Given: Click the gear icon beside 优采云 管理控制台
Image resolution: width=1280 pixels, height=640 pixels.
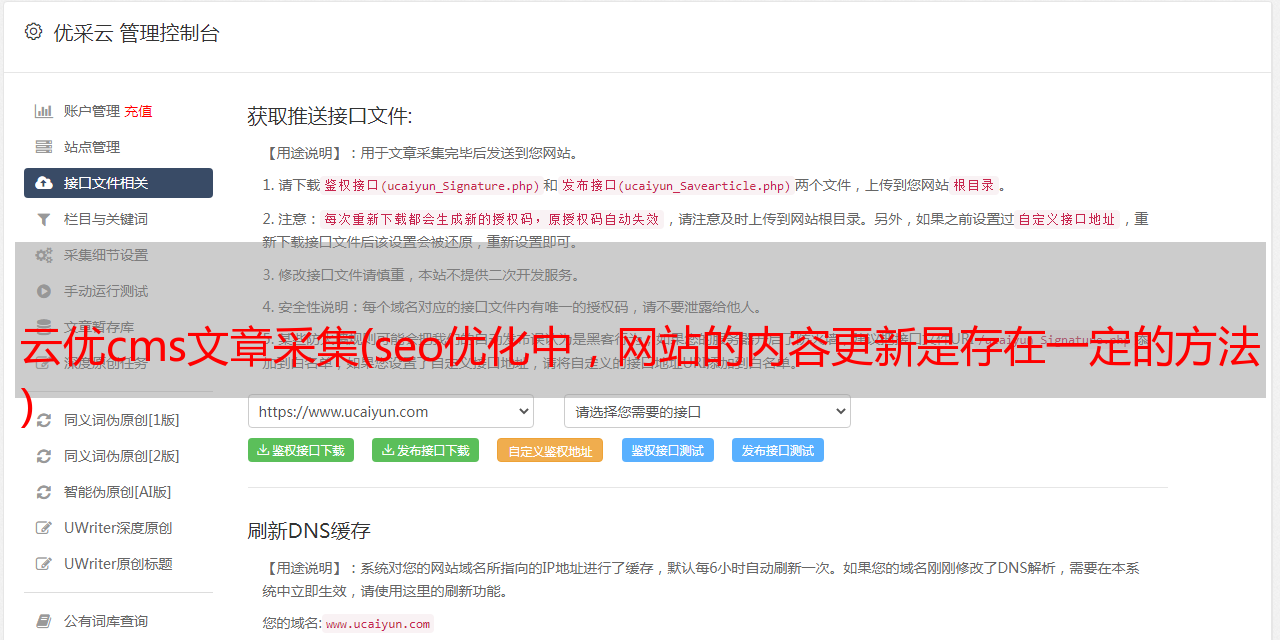Looking at the screenshot, I should (33, 32).
